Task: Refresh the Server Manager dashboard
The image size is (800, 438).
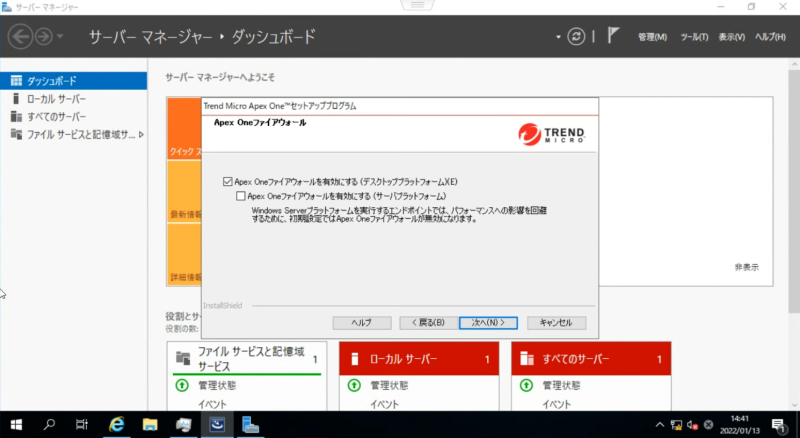Action: coord(576,37)
